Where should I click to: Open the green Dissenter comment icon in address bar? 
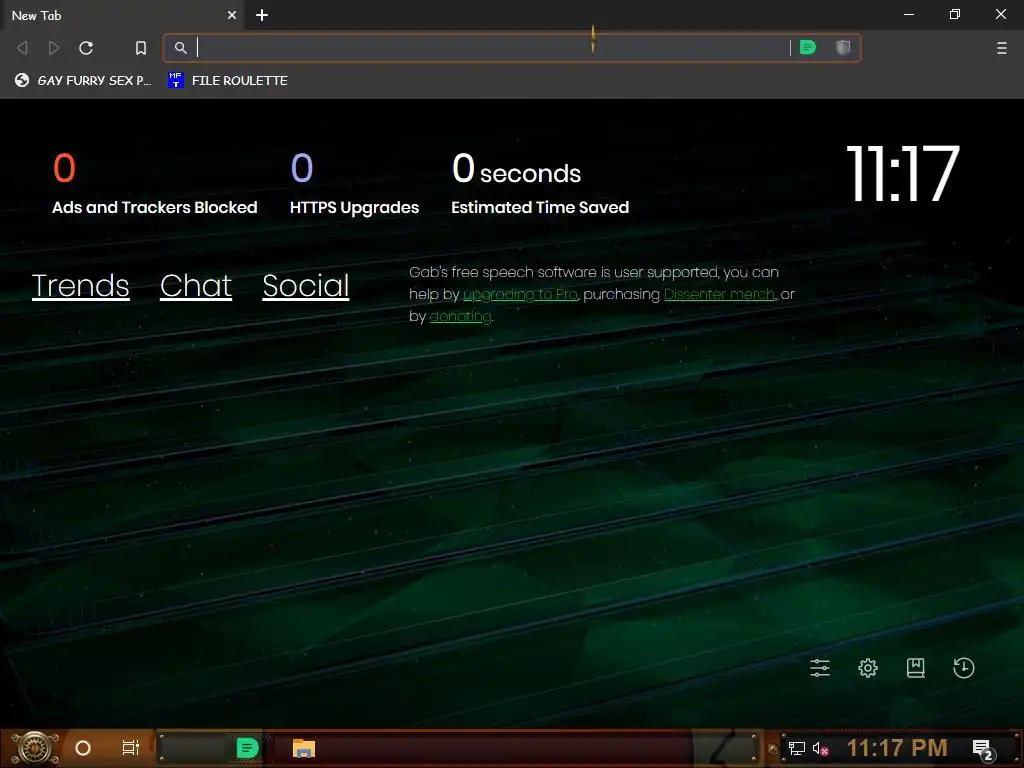[808, 47]
